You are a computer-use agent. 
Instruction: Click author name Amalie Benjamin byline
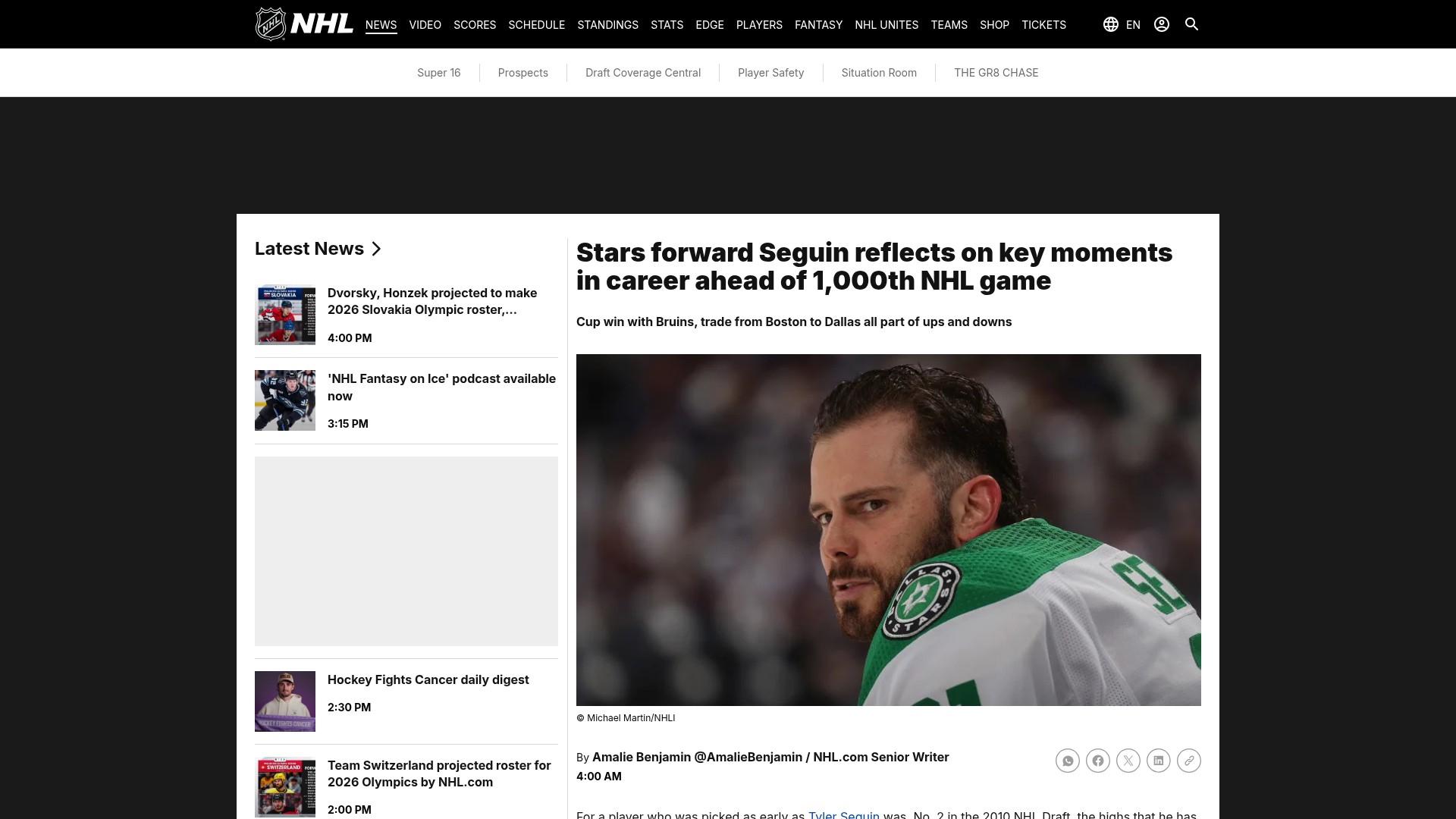642,757
